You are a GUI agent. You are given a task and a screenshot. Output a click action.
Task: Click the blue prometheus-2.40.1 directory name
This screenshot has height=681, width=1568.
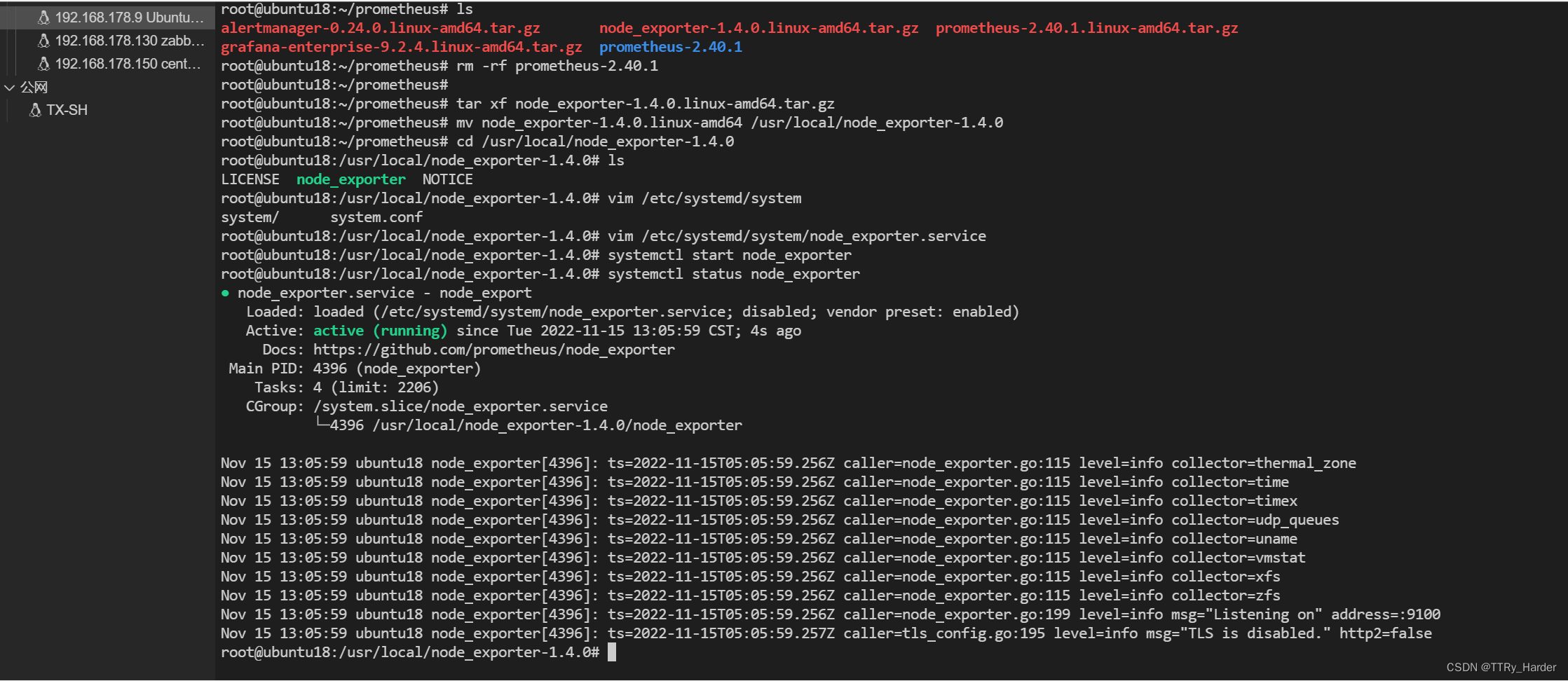click(x=670, y=47)
